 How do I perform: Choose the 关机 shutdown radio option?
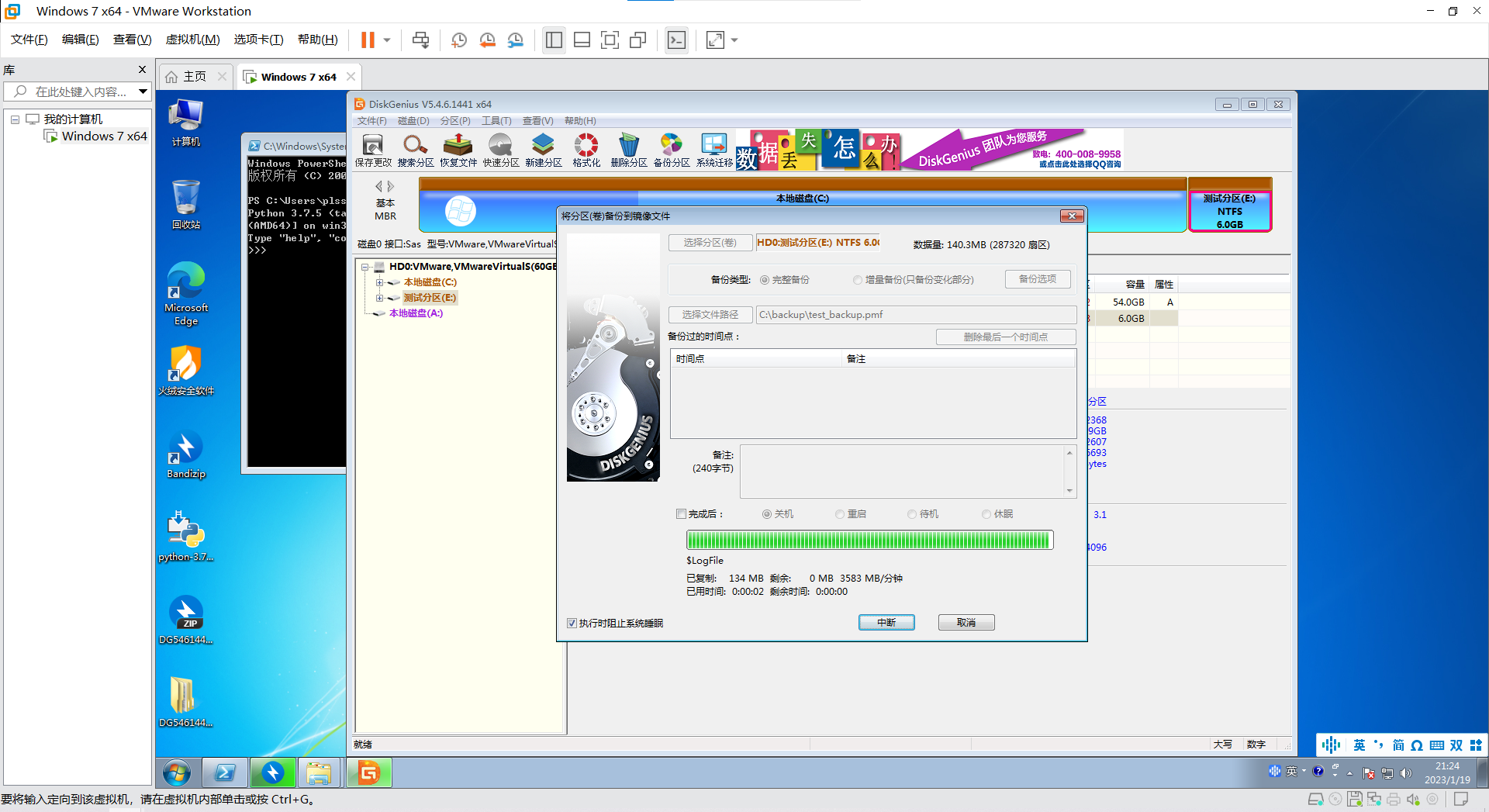coord(767,514)
